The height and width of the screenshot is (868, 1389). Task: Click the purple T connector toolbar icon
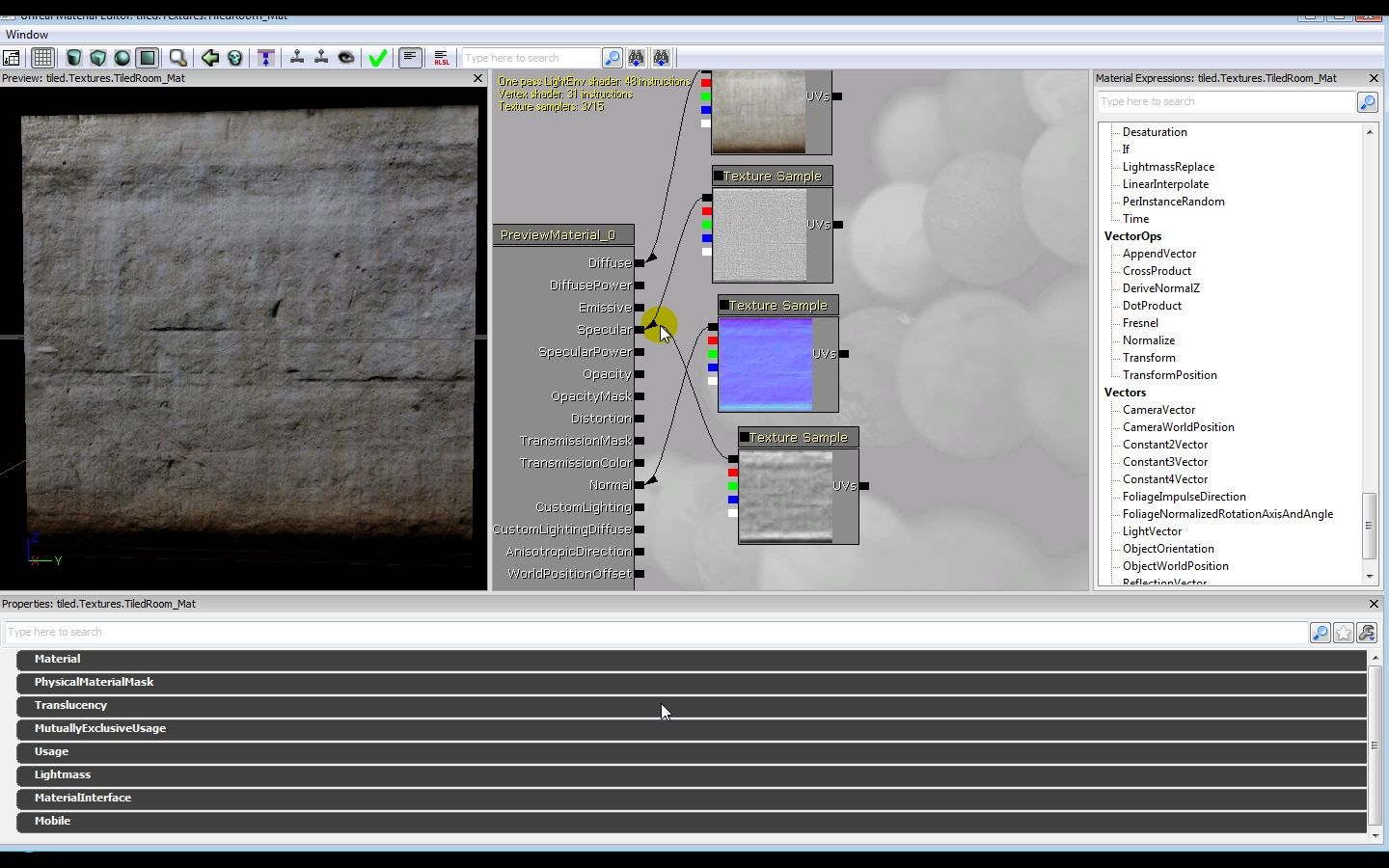[x=266, y=58]
